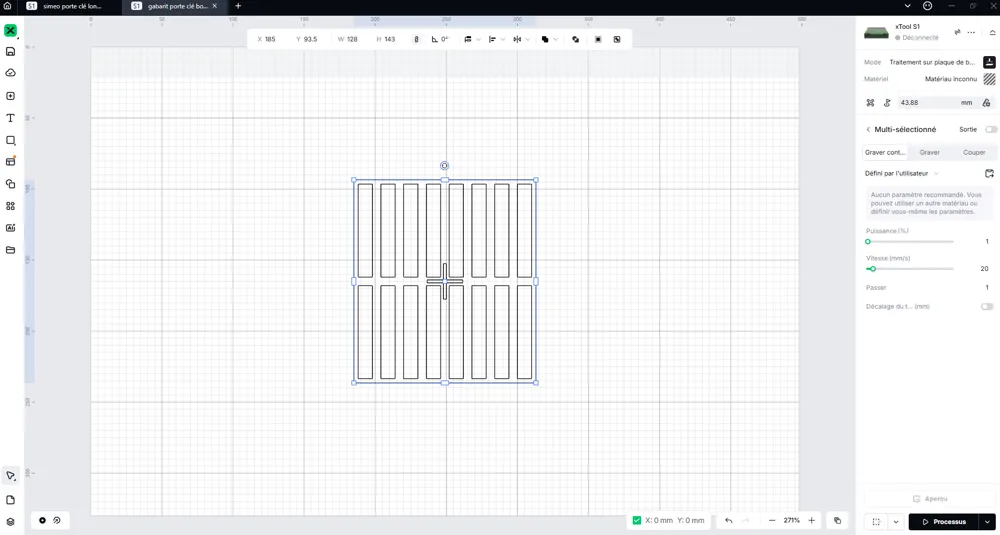Click the framing rectangle button
Screen dimensions: 1000x535
(877, 521)
